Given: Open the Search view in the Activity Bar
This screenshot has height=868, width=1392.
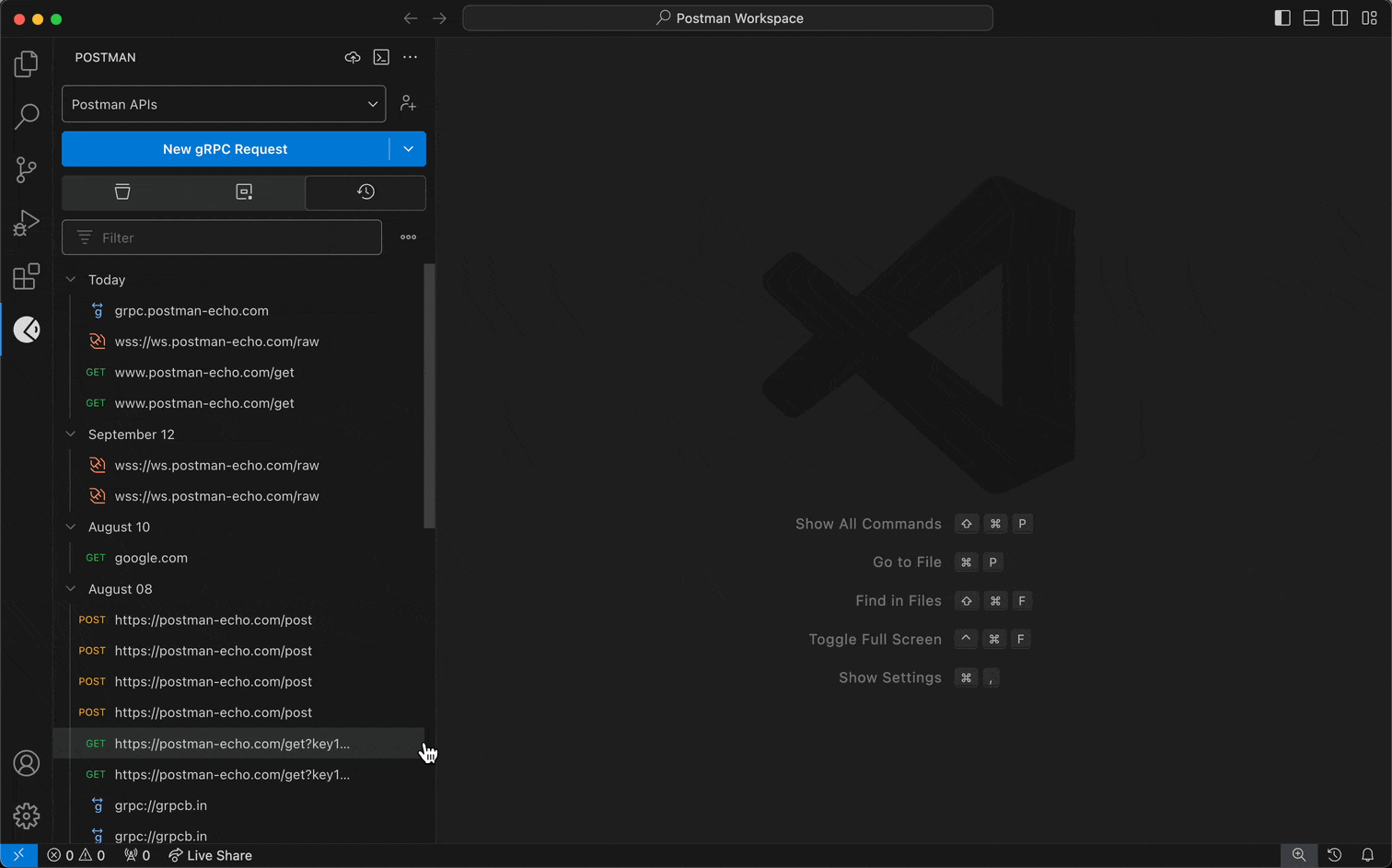Looking at the screenshot, I should 27,116.
